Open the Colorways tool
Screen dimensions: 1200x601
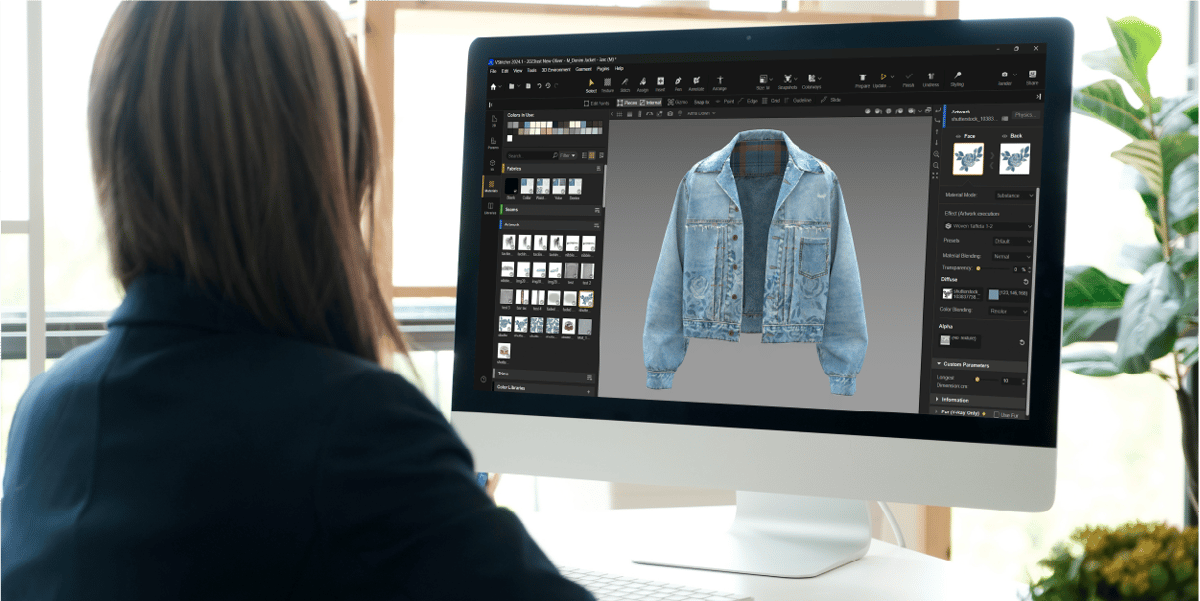coord(811,81)
